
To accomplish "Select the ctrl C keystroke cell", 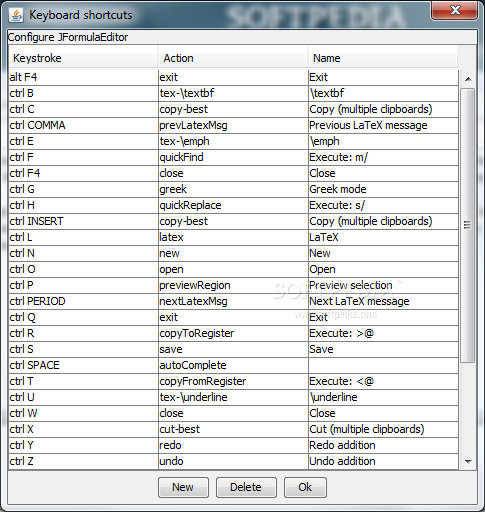I will coord(83,109).
